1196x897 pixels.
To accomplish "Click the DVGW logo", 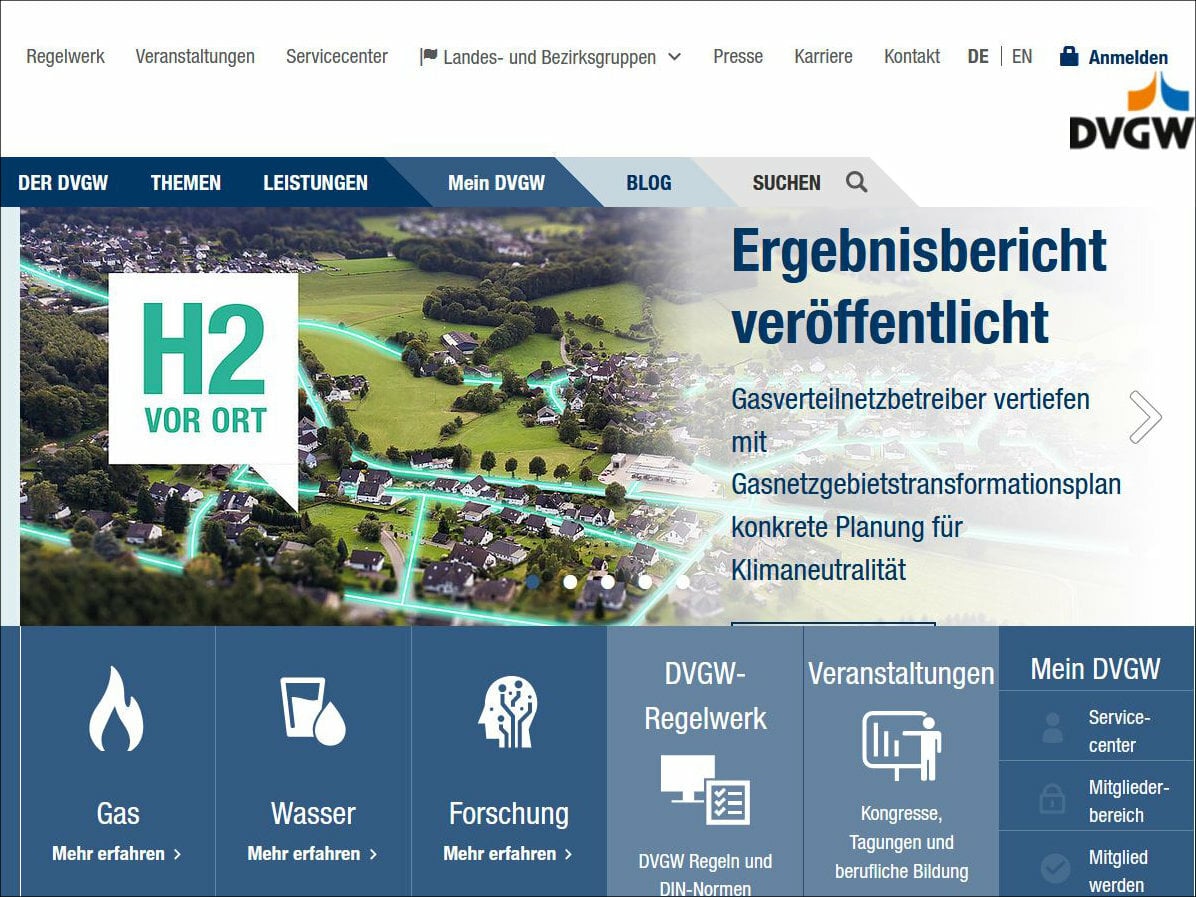I will tap(1131, 111).
